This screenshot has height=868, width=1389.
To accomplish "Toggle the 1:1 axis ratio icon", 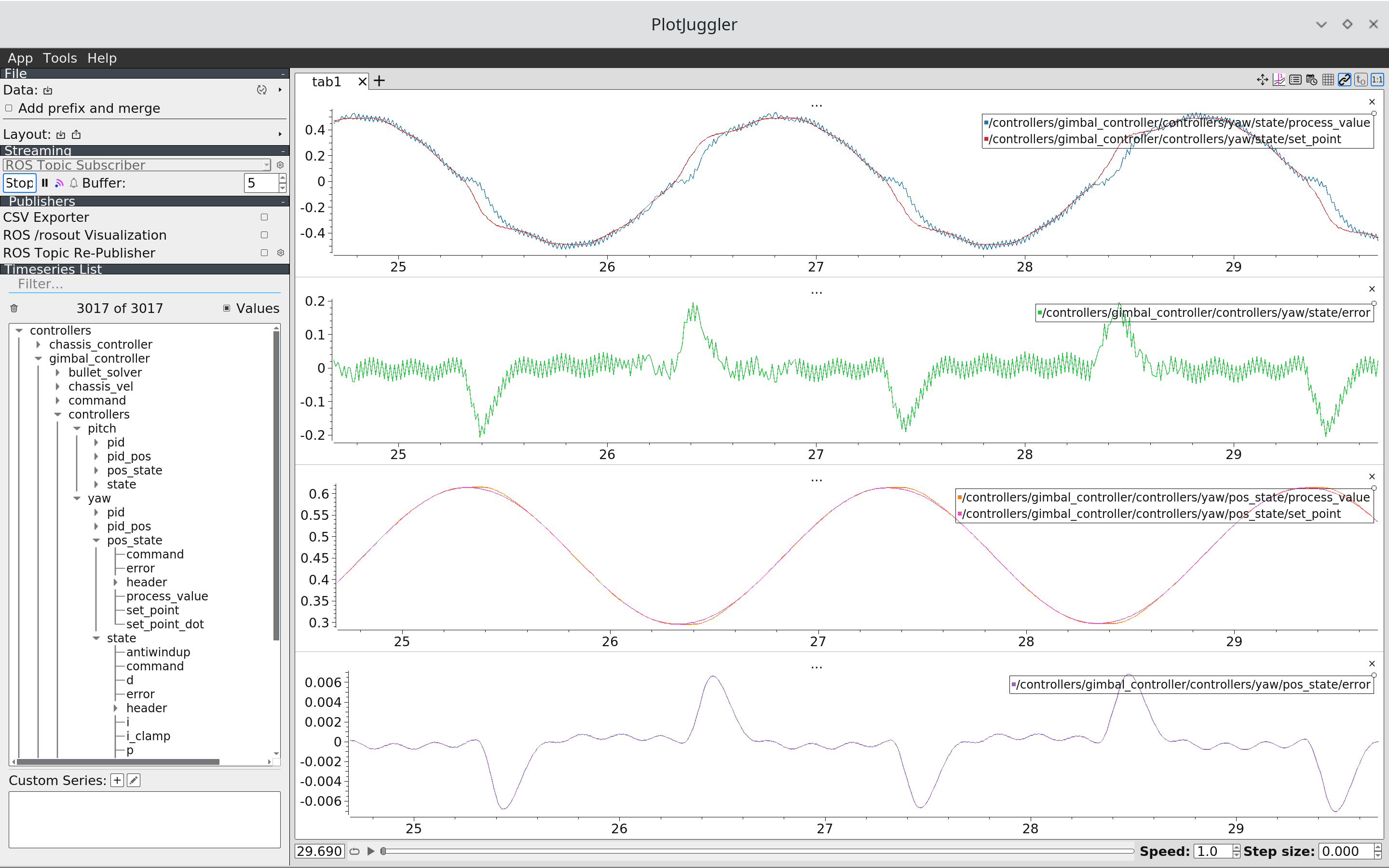I will [x=1377, y=80].
